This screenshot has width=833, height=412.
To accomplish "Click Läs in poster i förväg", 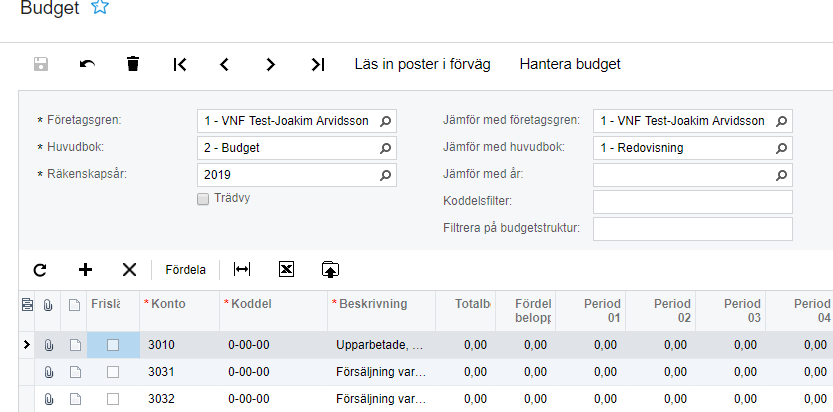I will tap(422, 64).
